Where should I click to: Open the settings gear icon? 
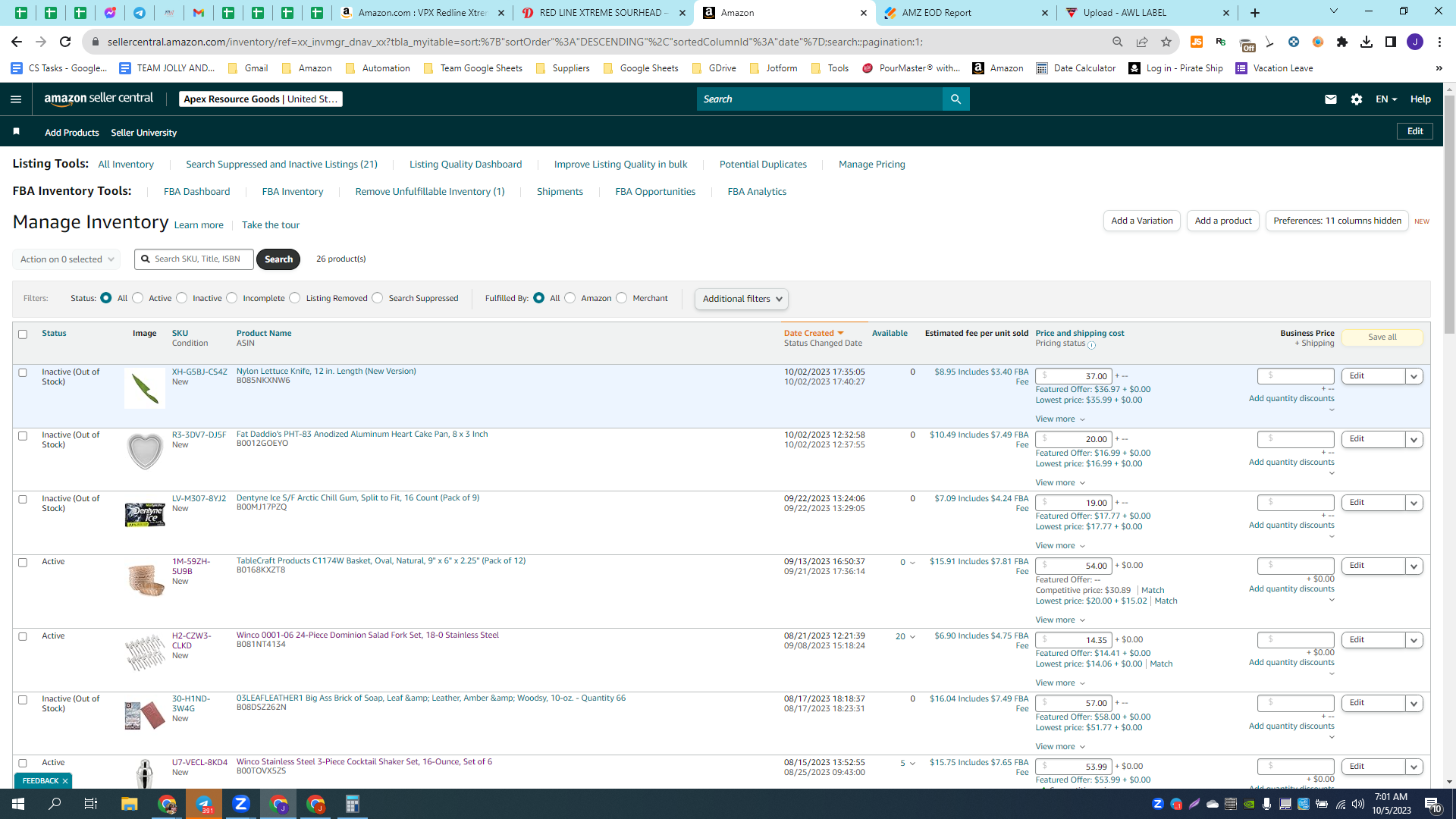coord(1357,99)
